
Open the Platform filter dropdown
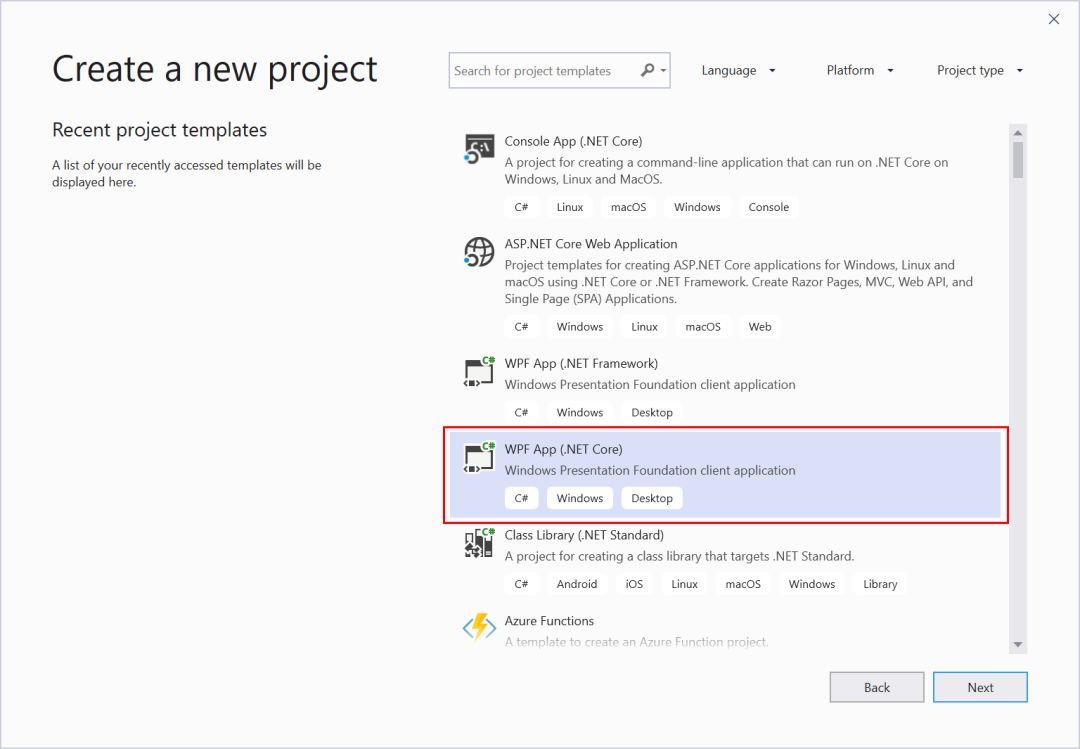tap(860, 70)
